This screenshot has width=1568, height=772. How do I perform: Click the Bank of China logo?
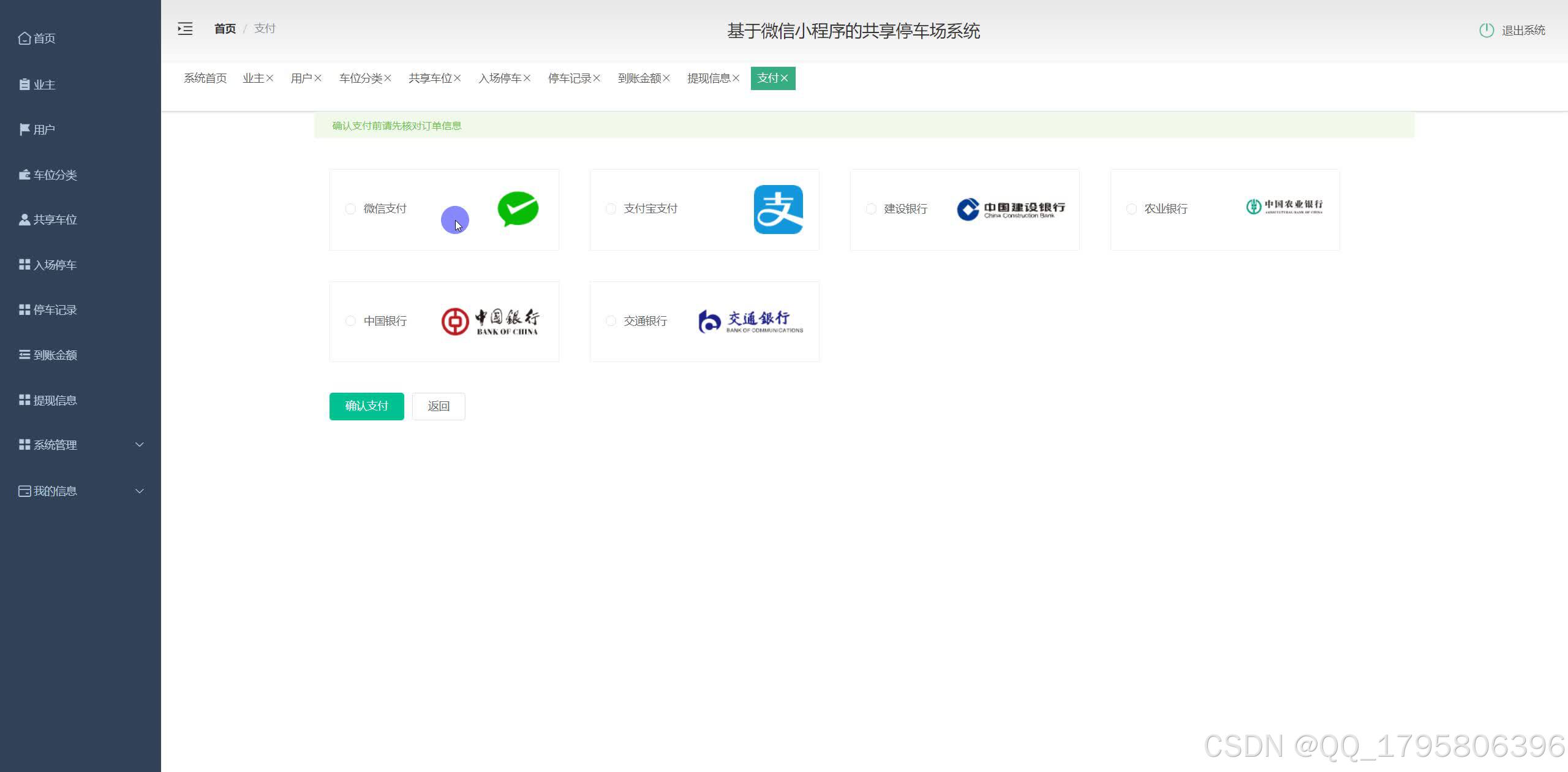click(490, 322)
